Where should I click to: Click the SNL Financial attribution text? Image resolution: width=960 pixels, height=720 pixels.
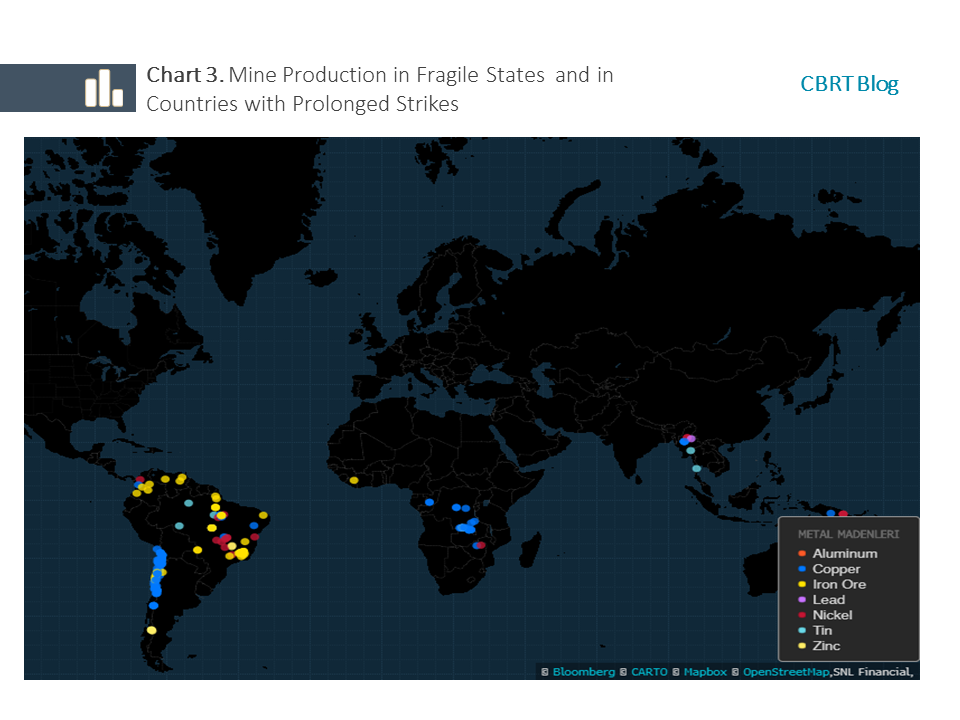pos(872,671)
